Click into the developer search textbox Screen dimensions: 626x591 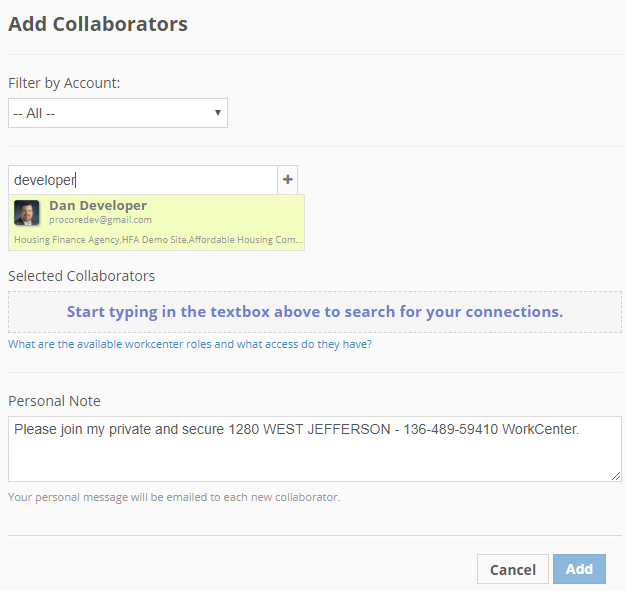point(143,180)
